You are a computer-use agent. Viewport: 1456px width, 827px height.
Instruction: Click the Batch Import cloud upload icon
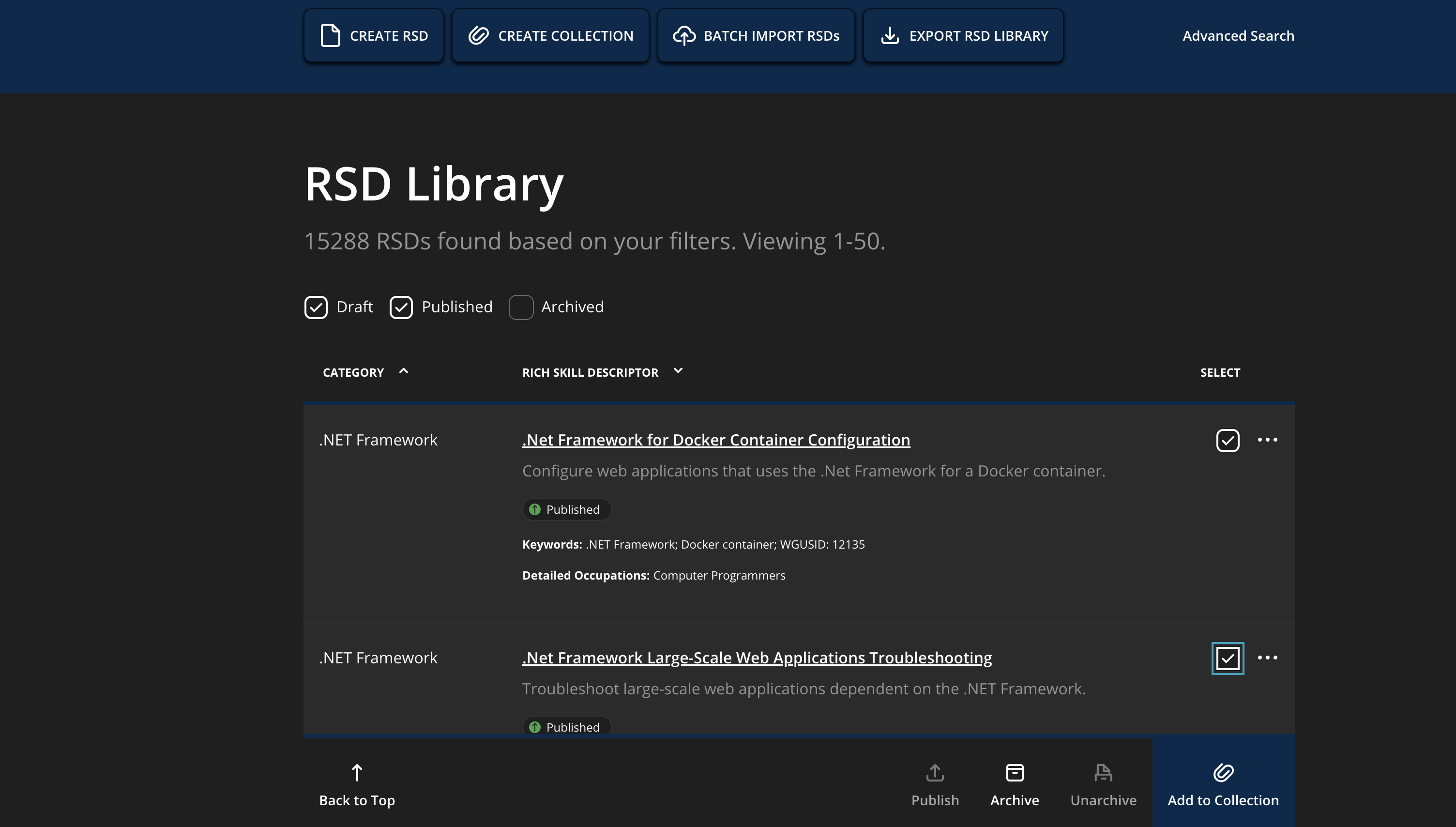click(x=684, y=35)
